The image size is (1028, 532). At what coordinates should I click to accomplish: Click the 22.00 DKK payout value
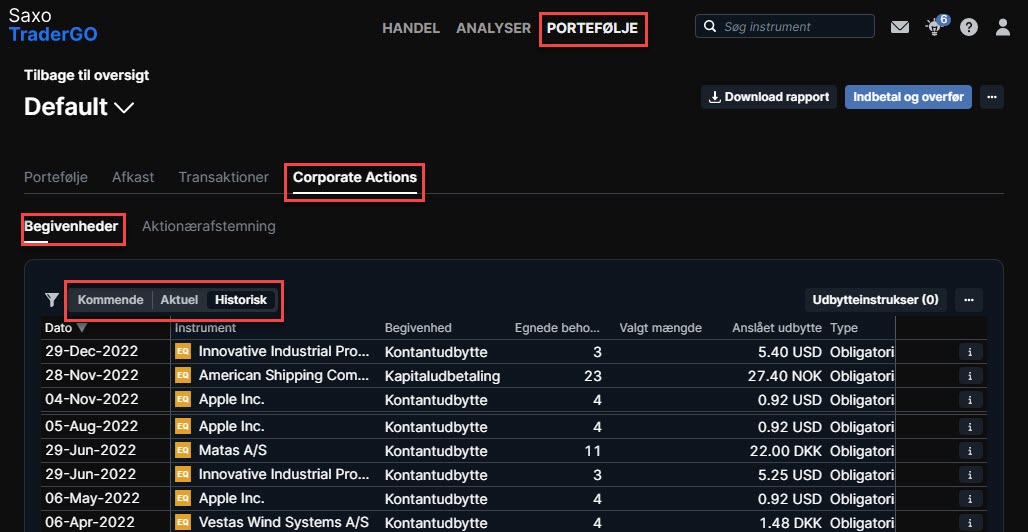(785, 451)
